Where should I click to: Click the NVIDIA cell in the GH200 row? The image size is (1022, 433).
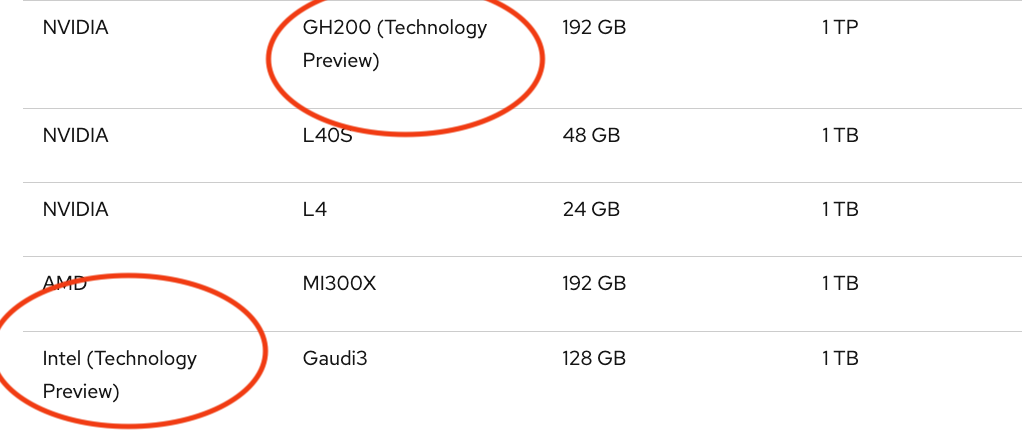[x=75, y=27]
